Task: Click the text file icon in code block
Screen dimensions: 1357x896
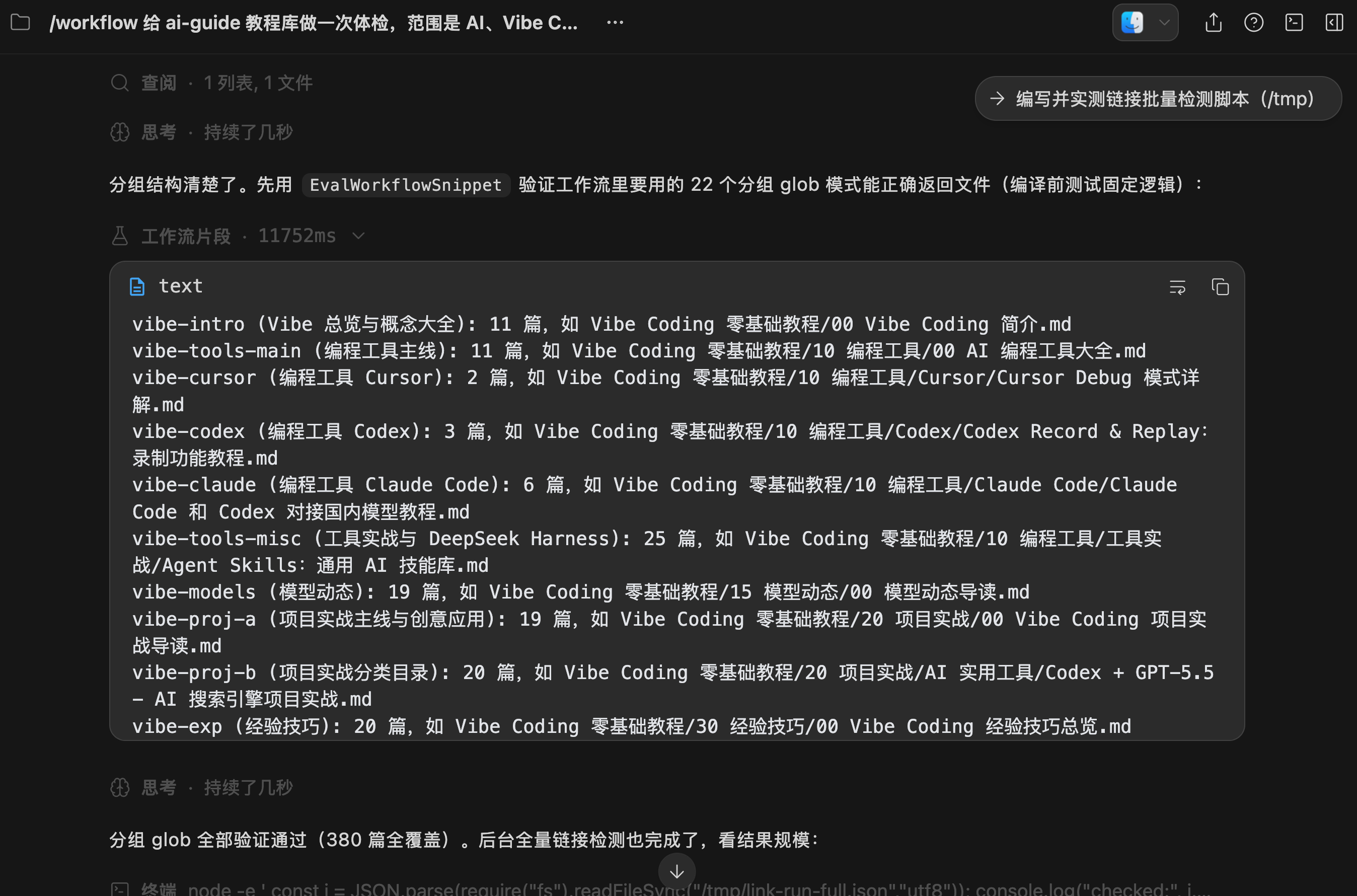Action: pyautogui.click(x=137, y=286)
